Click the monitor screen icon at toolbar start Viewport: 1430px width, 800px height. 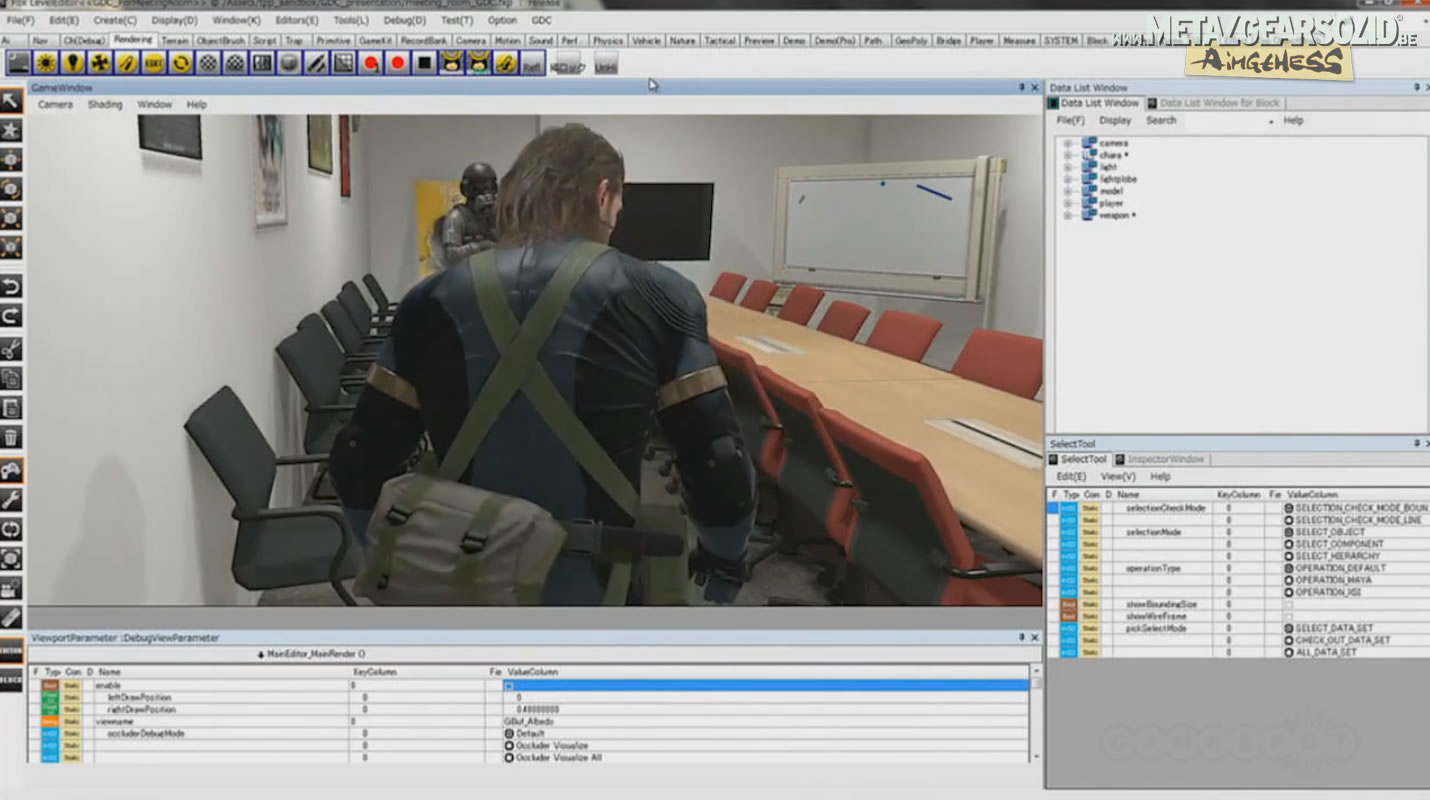(x=19, y=63)
